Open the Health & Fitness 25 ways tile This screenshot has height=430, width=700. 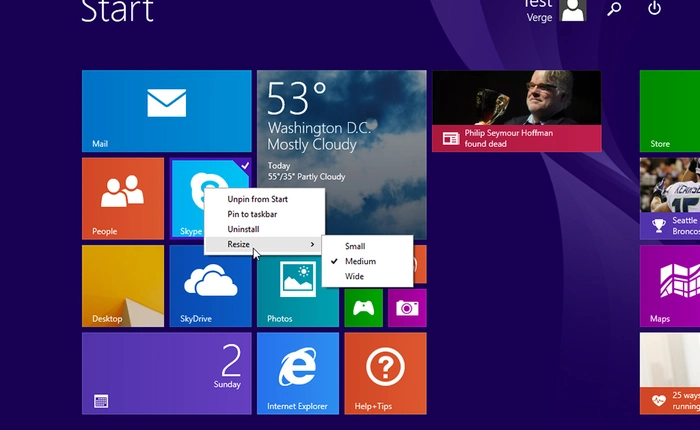pyautogui.click(x=670, y=373)
